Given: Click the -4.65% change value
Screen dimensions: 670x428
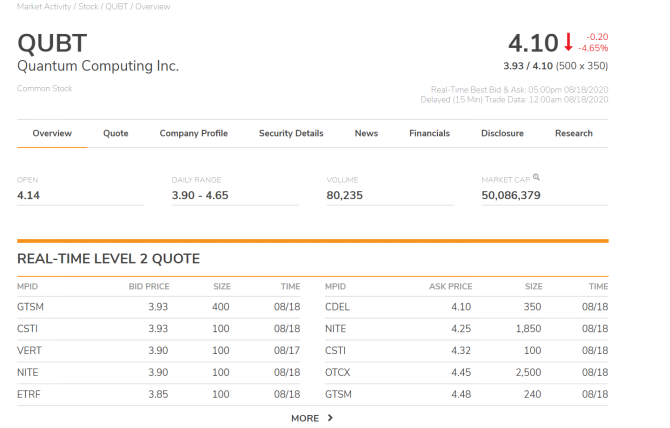Looking at the screenshot, I should (x=593, y=48).
